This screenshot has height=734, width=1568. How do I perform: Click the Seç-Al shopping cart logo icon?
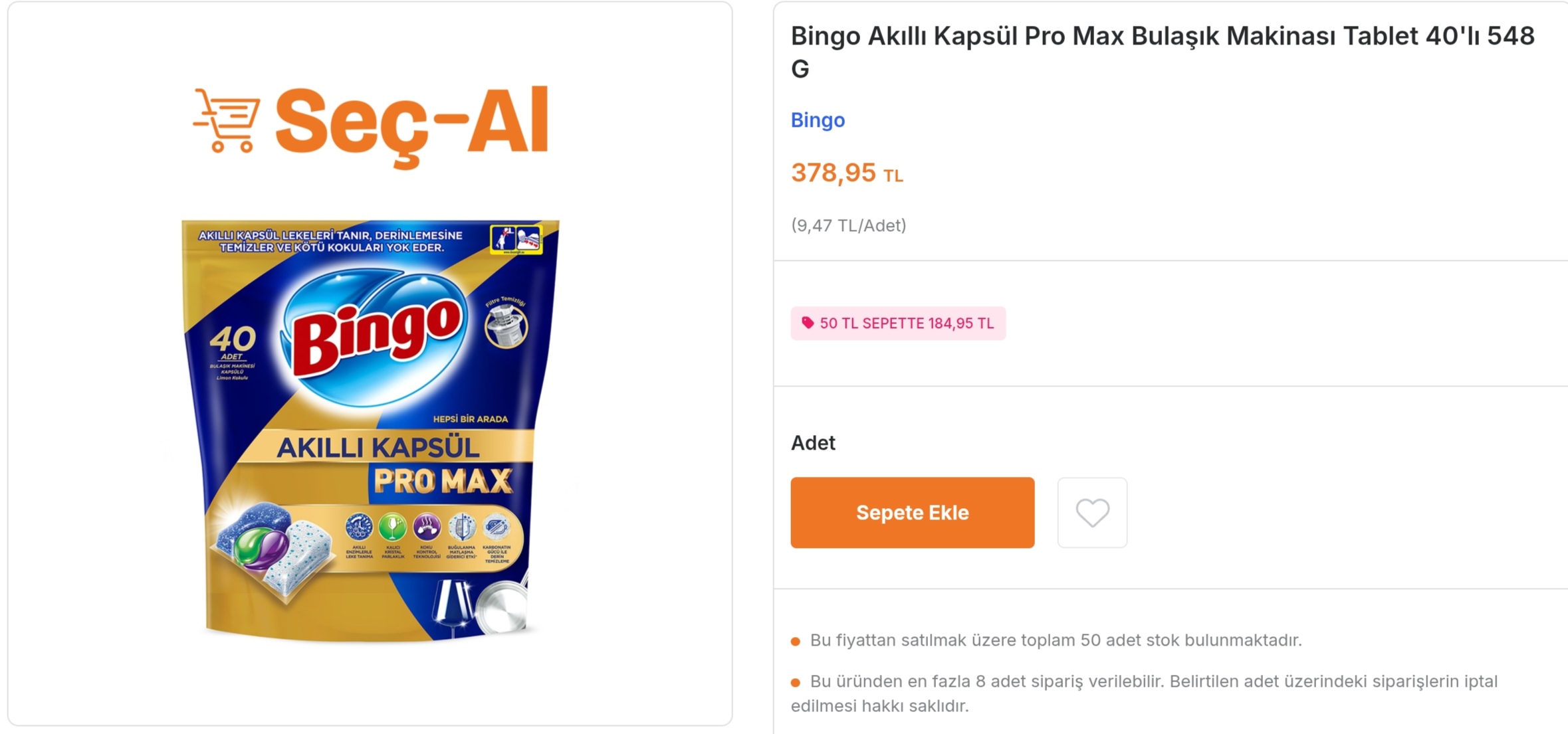[227, 121]
